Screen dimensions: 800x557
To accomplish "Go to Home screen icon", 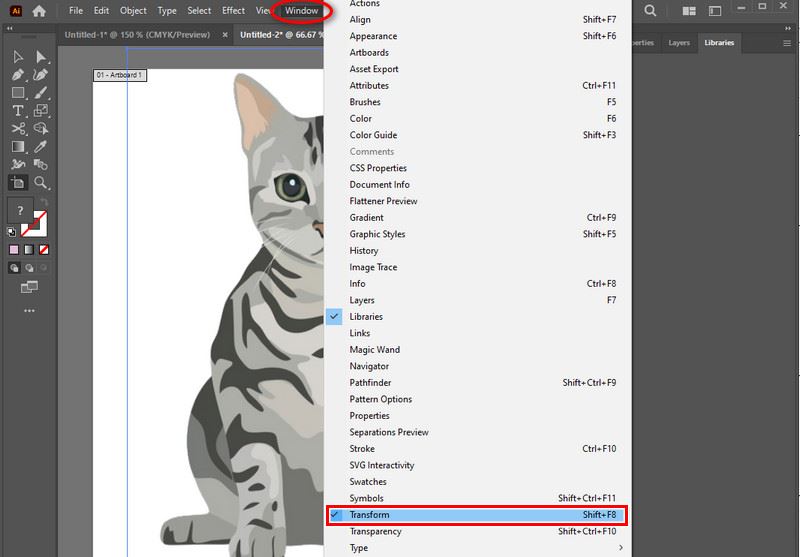I will (39, 11).
